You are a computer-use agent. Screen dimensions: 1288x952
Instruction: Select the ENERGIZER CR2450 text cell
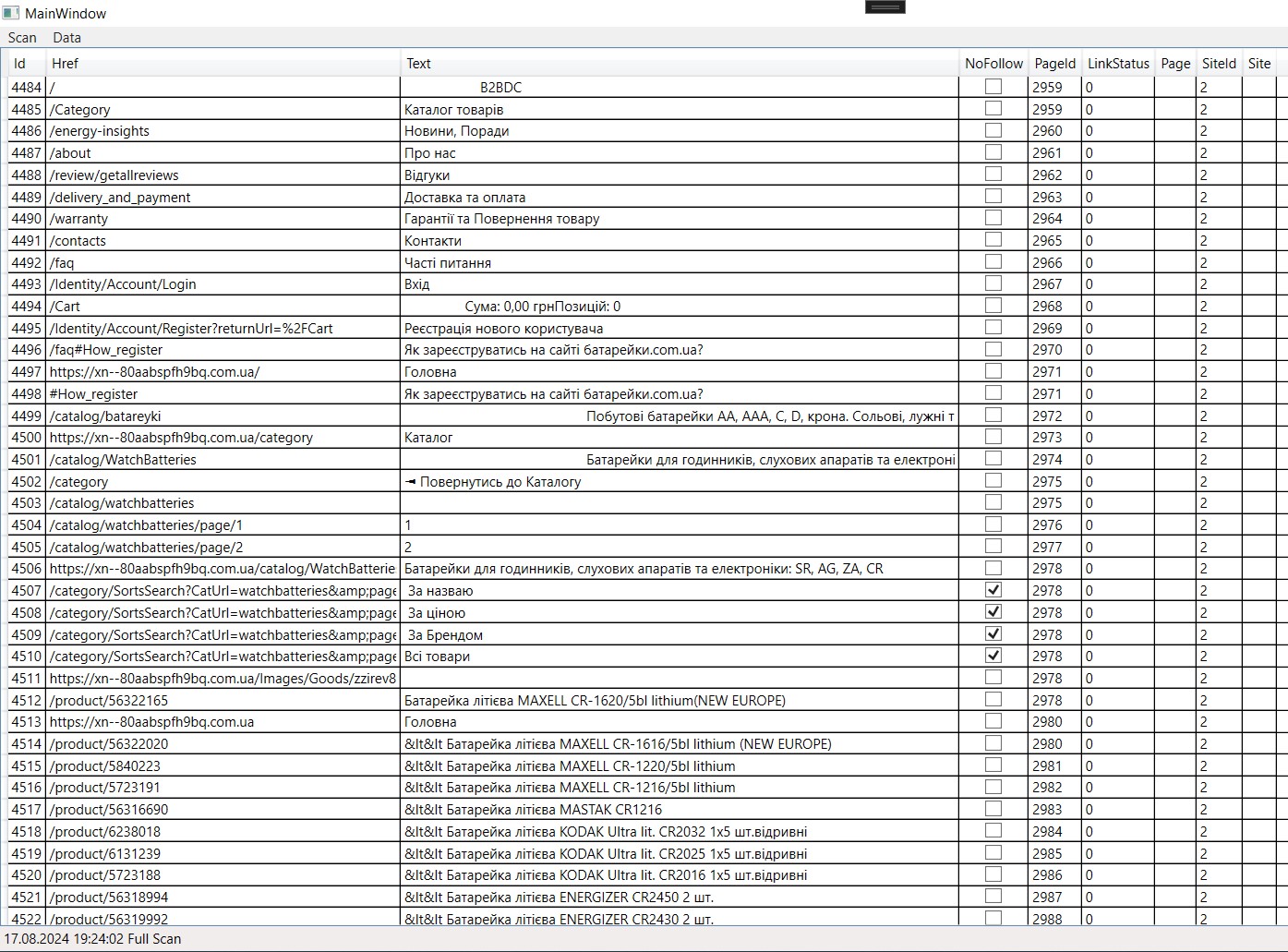coord(680,897)
